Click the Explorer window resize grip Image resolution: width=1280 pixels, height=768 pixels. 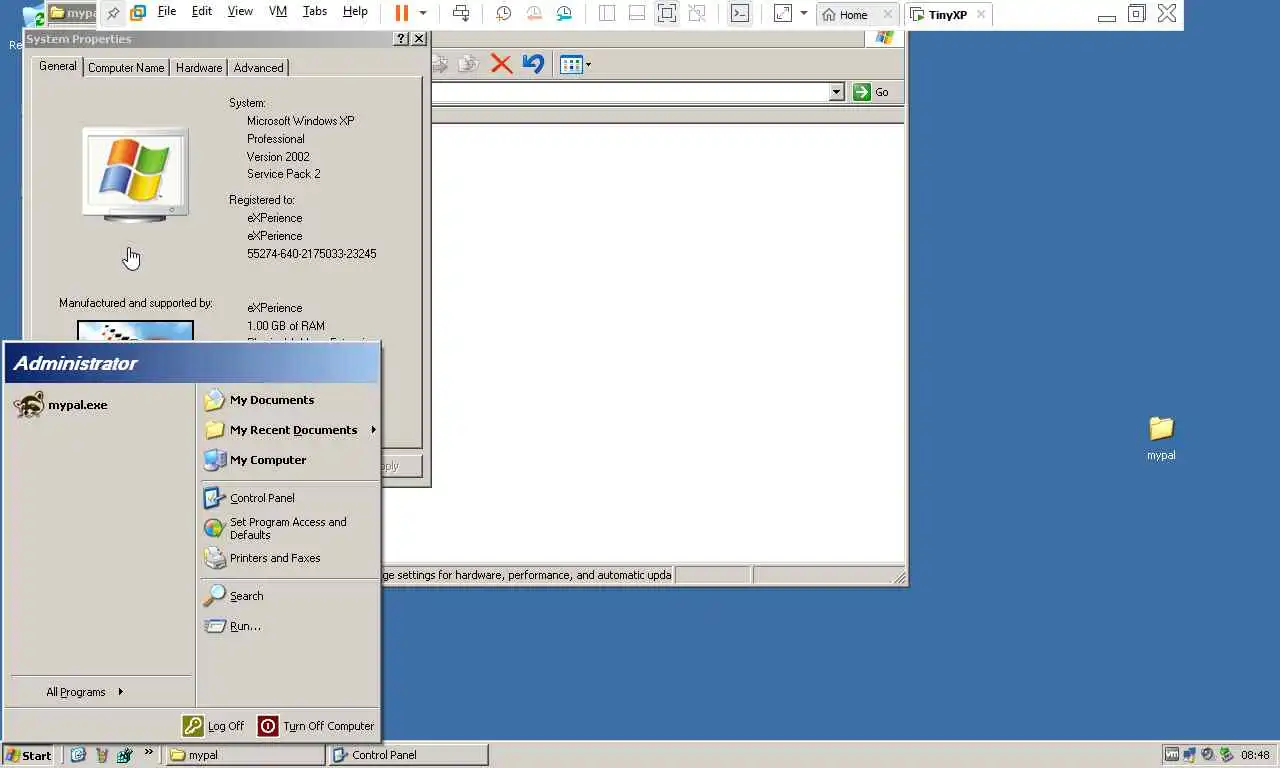898,577
